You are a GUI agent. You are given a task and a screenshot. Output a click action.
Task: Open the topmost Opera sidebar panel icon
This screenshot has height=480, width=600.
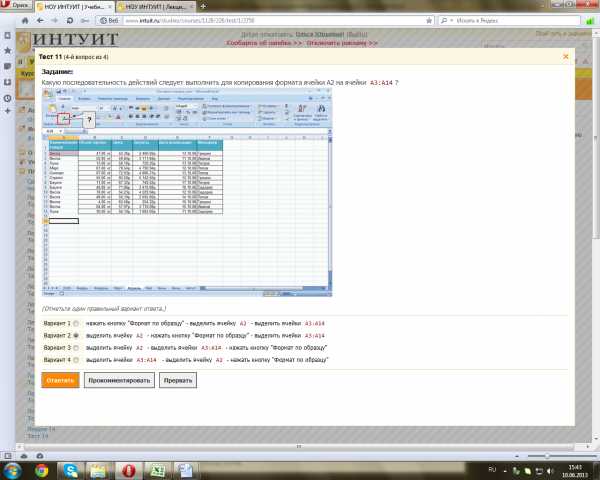(x=7, y=35)
